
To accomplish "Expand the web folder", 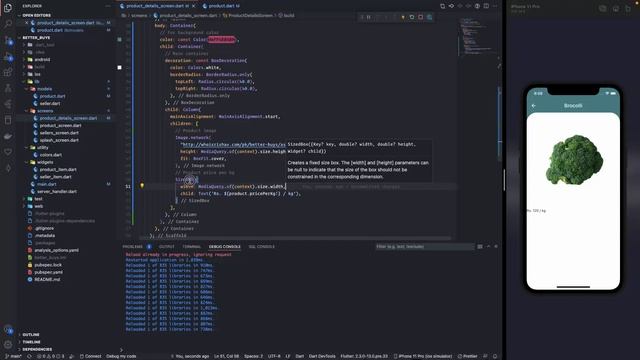I will pyautogui.click(x=65, y=206).
